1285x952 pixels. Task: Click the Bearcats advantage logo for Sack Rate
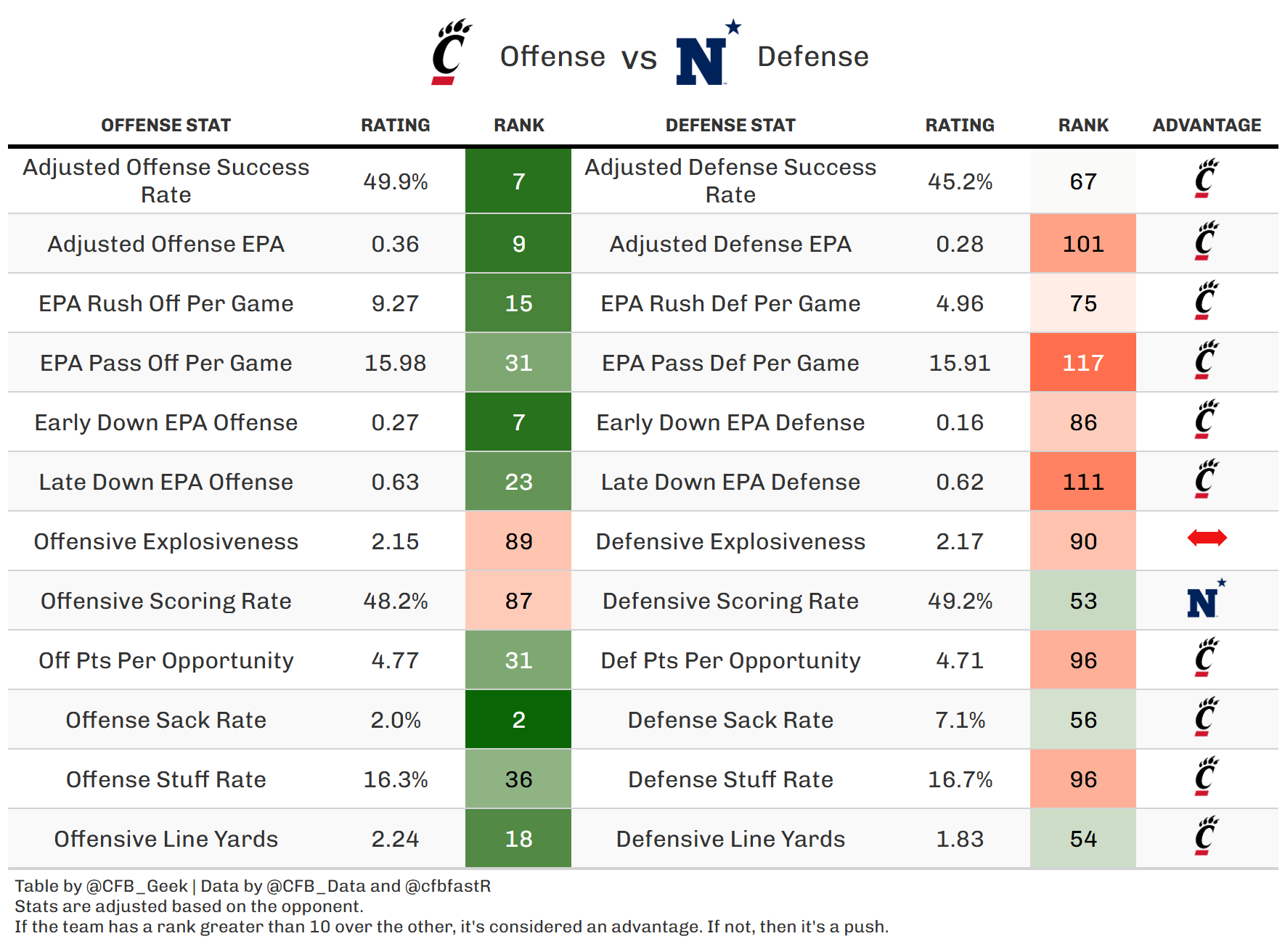point(1207,718)
